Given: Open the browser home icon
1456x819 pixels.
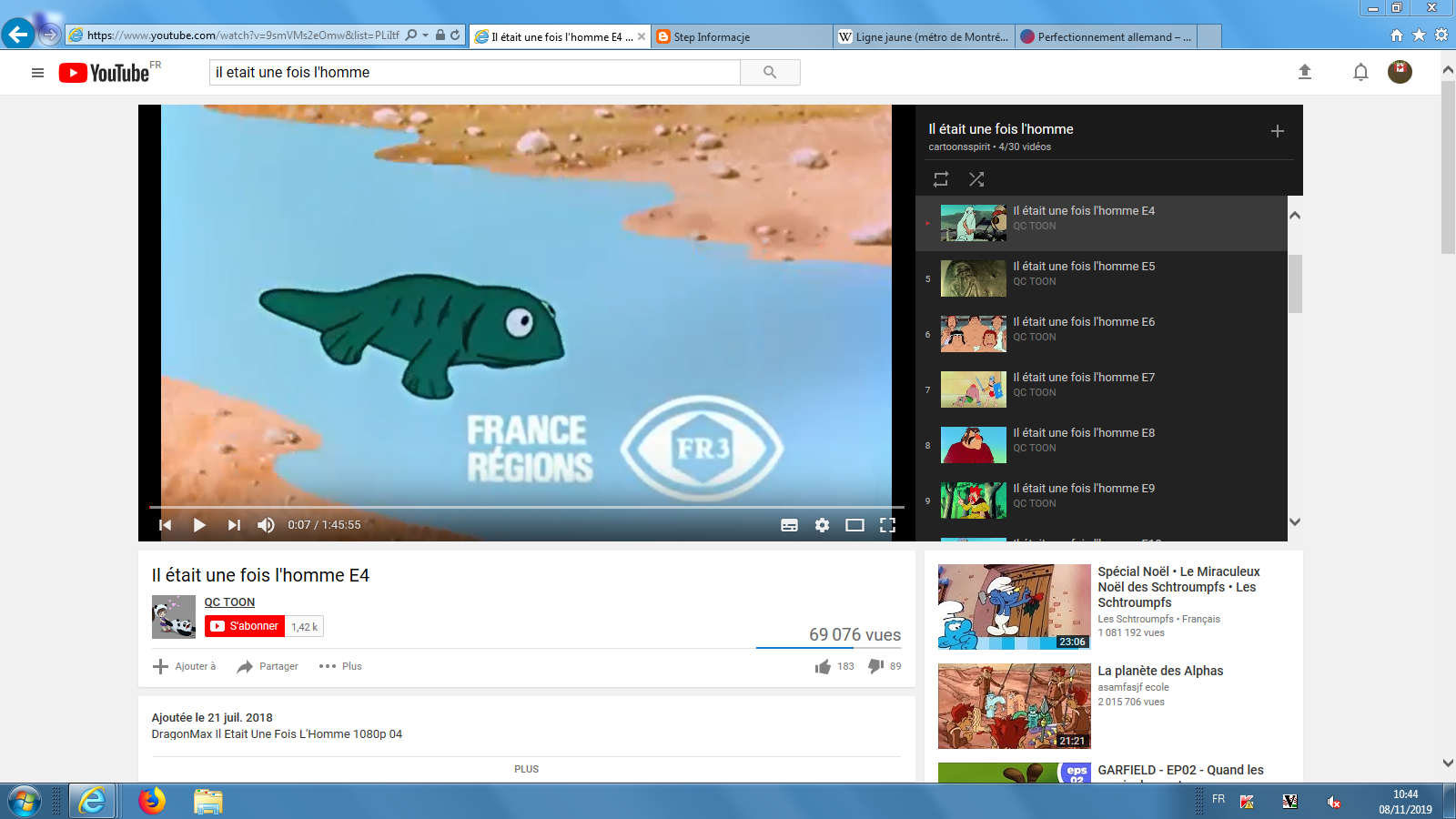Looking at the screenshot, I should click(x=1397, y=35).
